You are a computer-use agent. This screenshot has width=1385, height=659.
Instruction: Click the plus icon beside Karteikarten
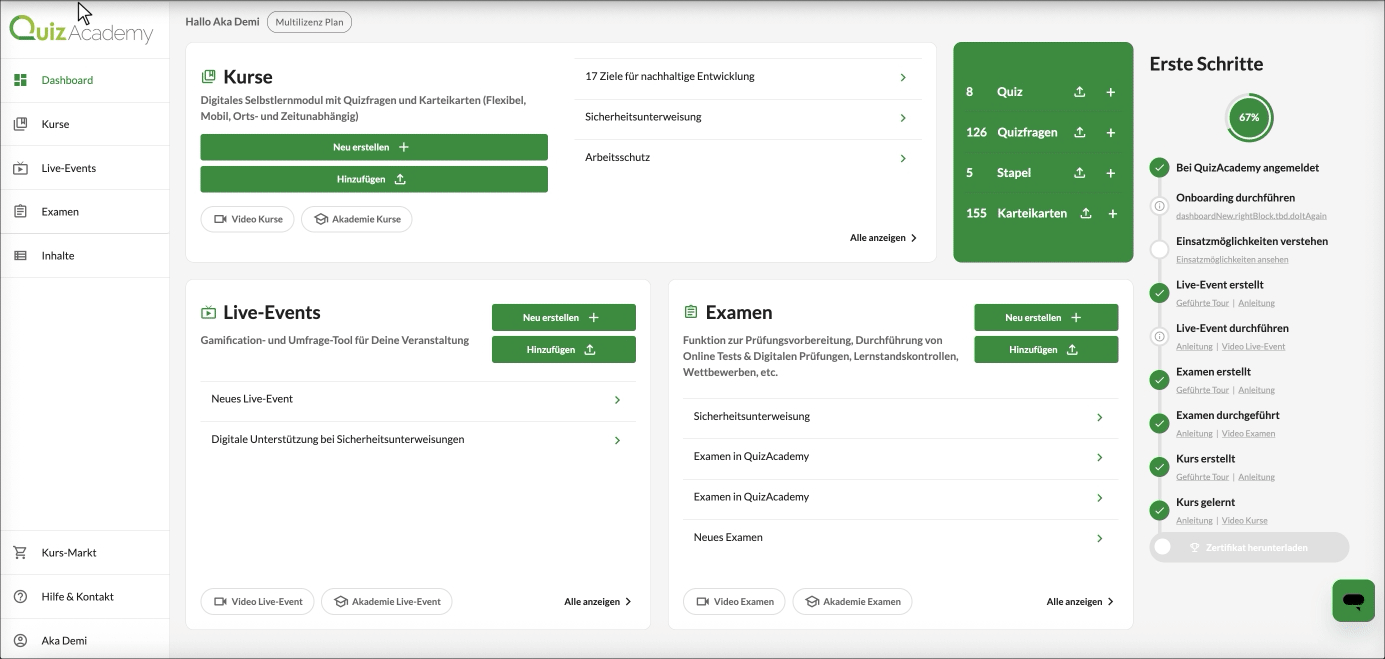(1110, 213)
